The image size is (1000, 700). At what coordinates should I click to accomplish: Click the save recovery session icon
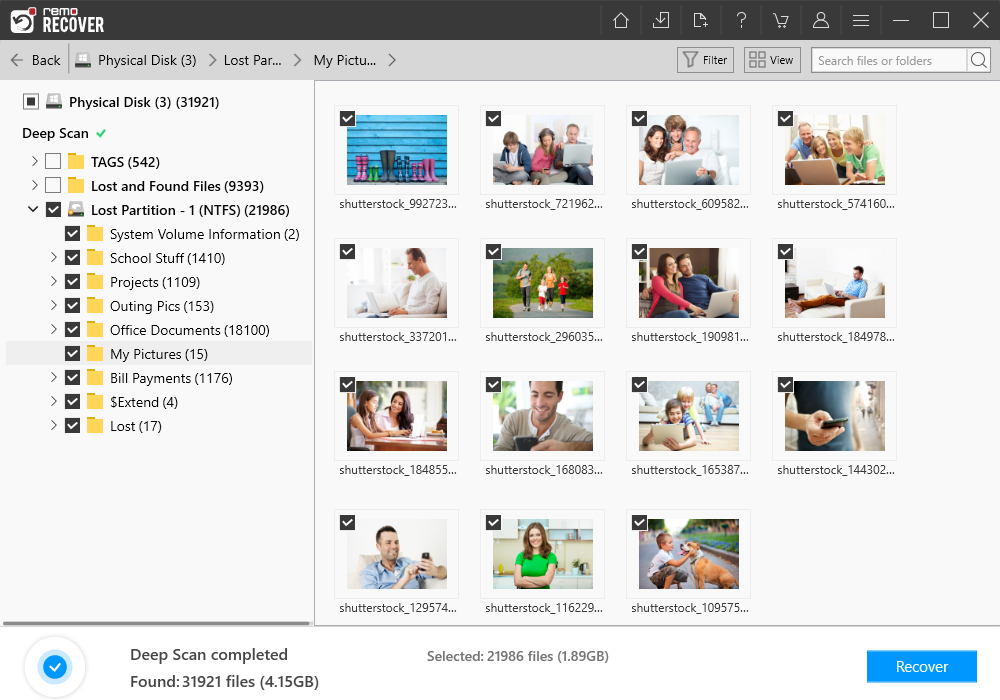tap(661, 20)
